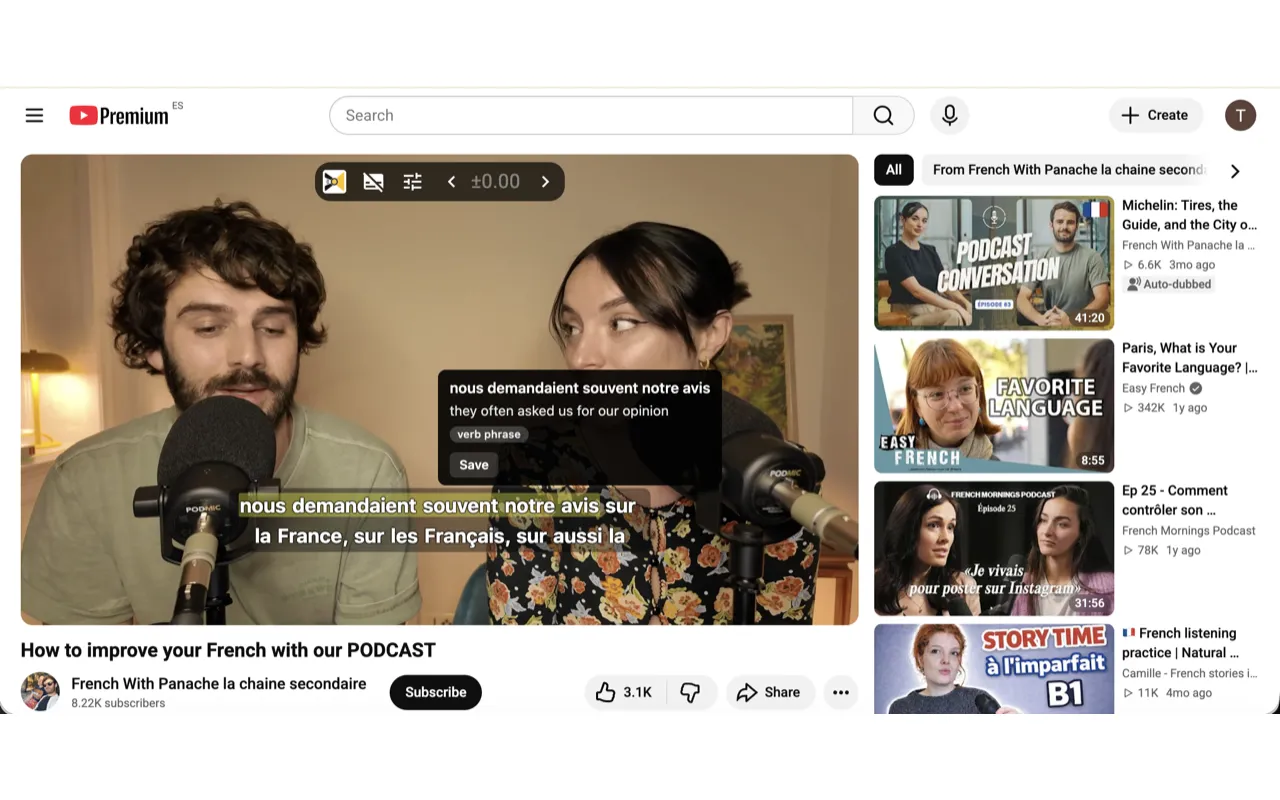Click French Mornings Podcast channel name

coord(1189,531)
